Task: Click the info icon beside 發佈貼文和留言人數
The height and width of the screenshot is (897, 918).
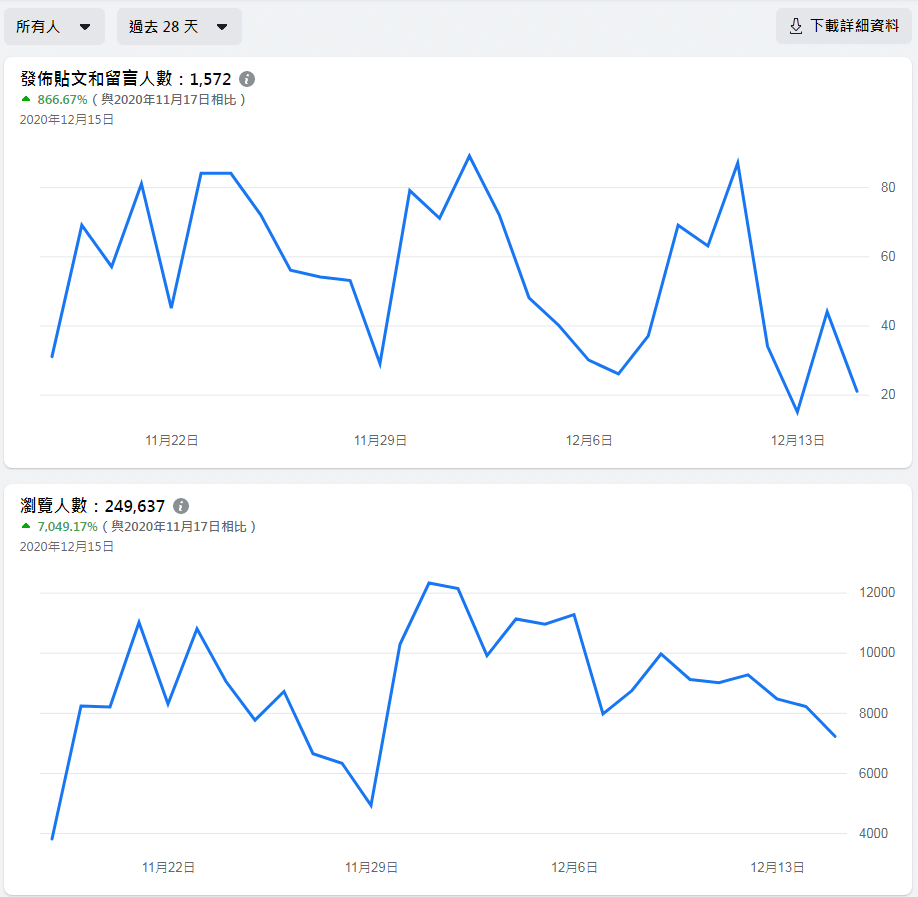Action: (x=247, y=79)
